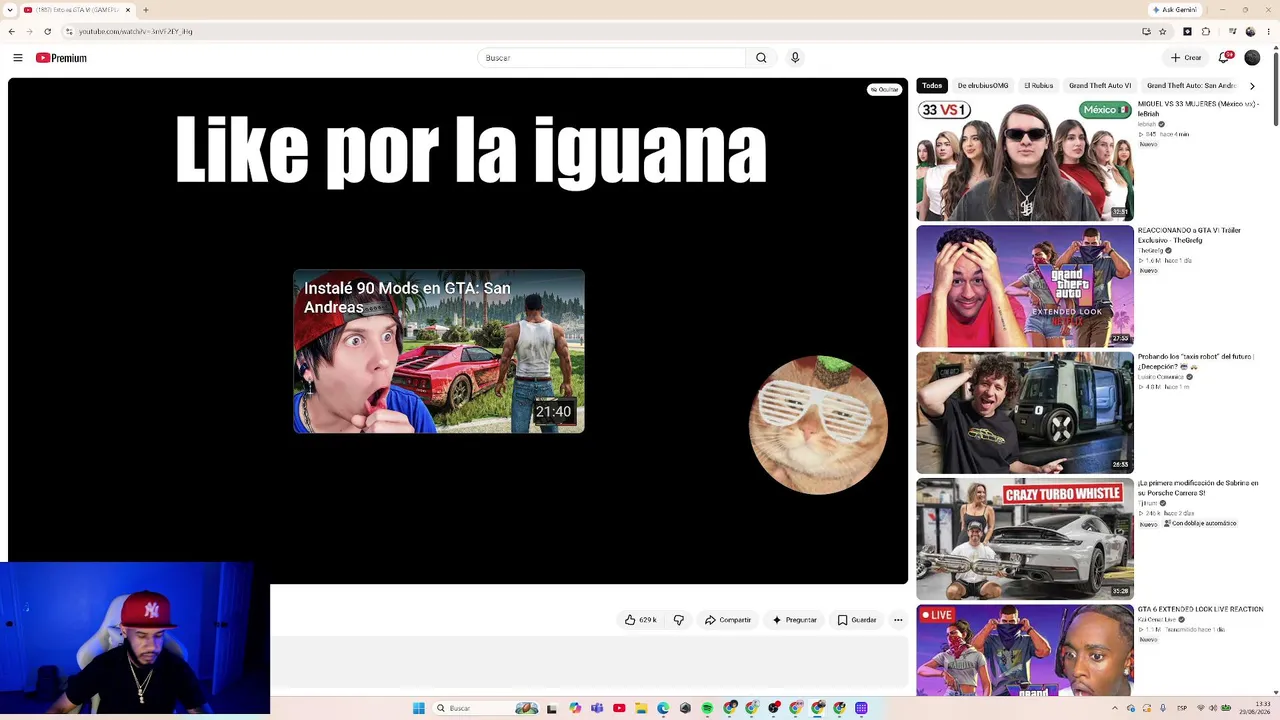This screenshot has width=1280, height=720.
Task: Open YouTube notifications bell
Action: pyautogui.click(x=1224, y=58)
